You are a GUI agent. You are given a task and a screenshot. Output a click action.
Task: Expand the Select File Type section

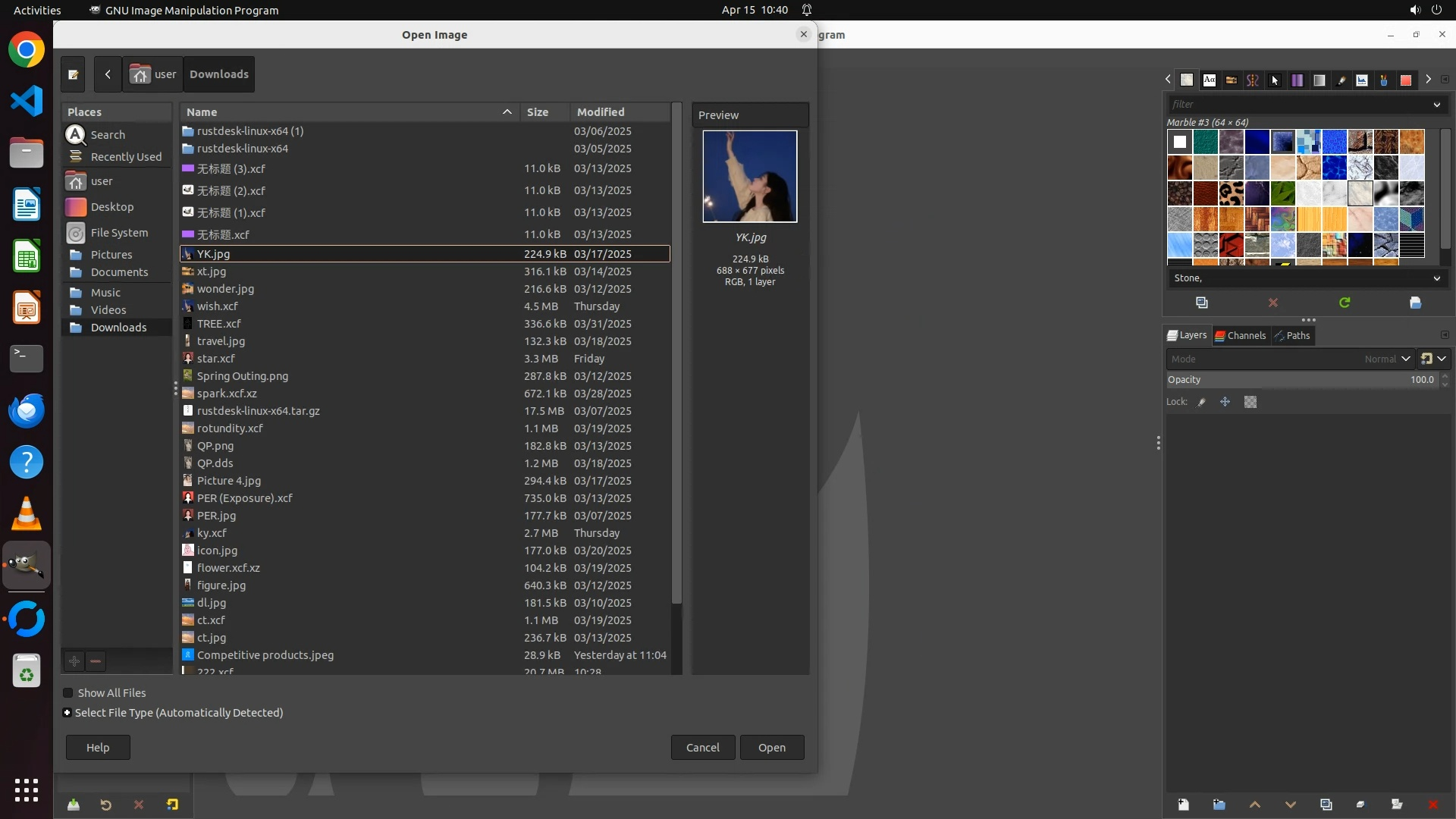click(67, 713)
